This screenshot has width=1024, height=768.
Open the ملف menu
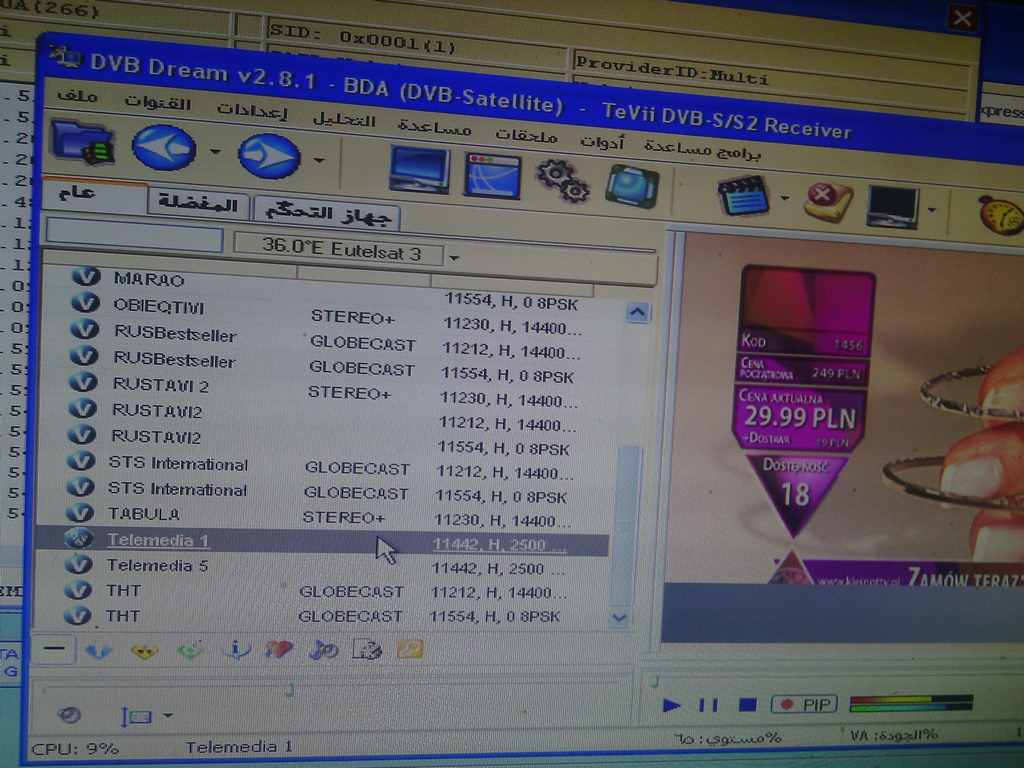tap(77, 96)
